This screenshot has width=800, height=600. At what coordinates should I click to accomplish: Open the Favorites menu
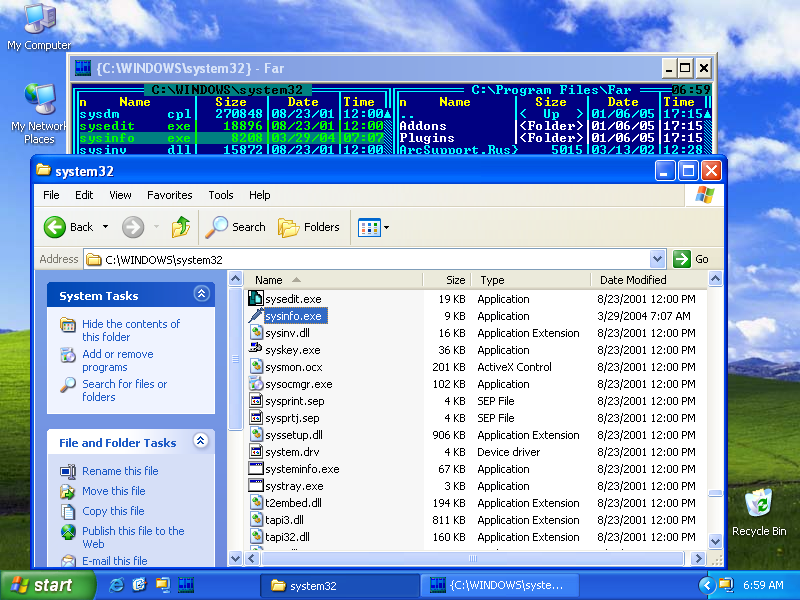point(169,195)
